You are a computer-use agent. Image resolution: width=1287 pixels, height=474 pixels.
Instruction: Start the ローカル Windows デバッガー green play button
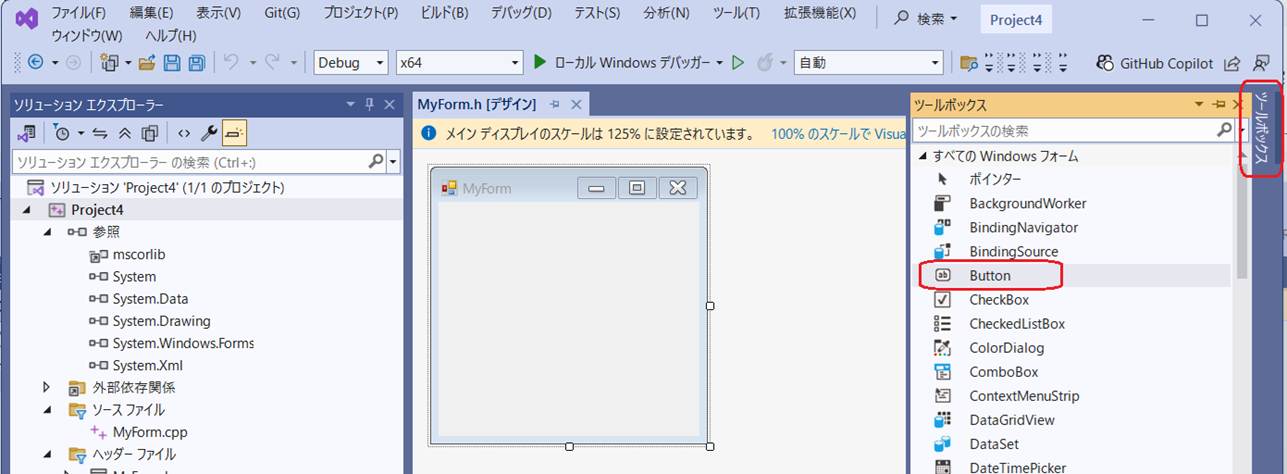[x=539, y=62]
